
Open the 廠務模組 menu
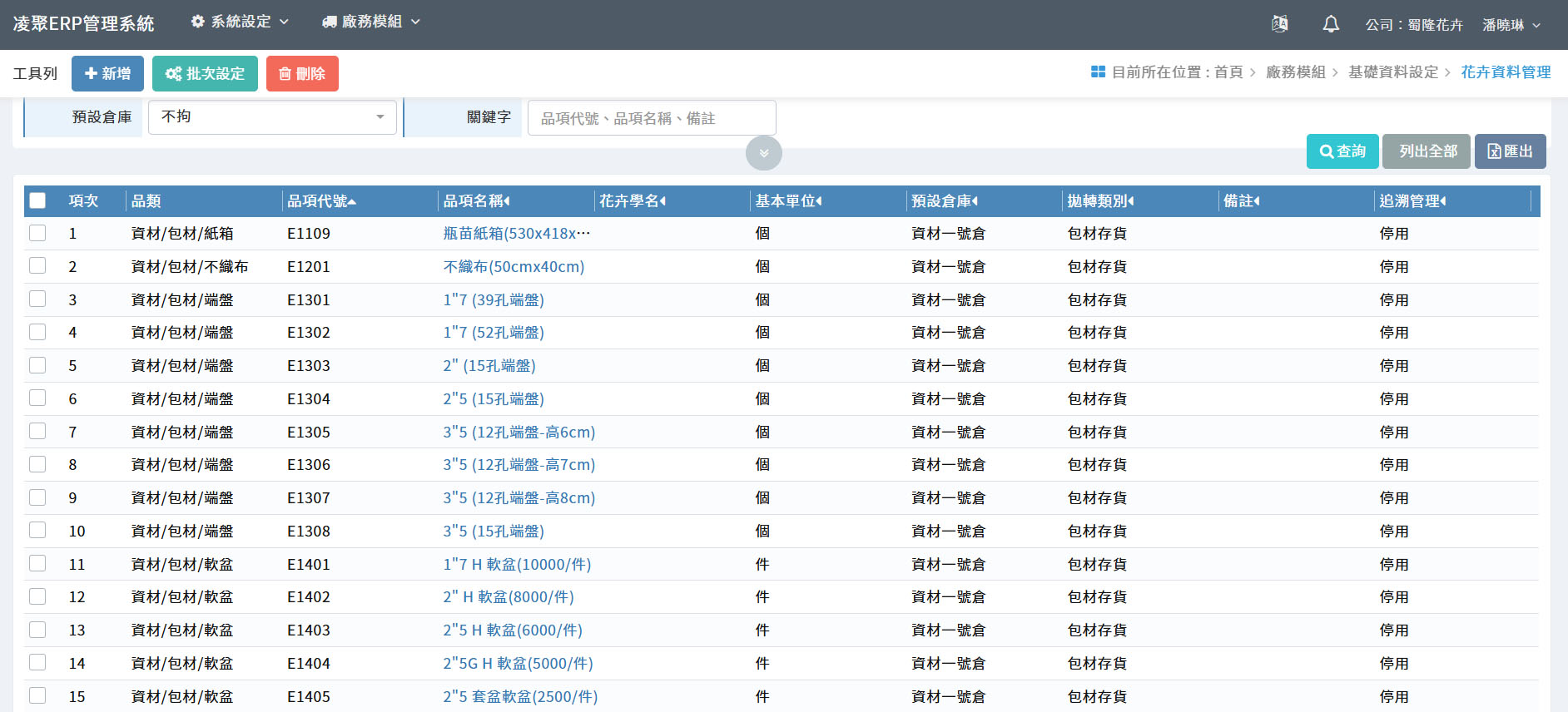[371, 22]
